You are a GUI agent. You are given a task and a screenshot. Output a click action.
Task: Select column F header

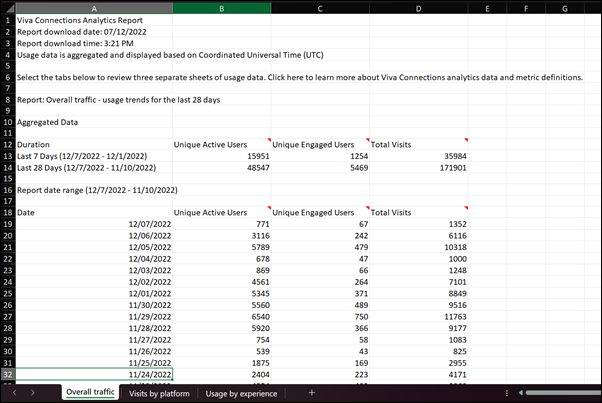tap(526, 8)
